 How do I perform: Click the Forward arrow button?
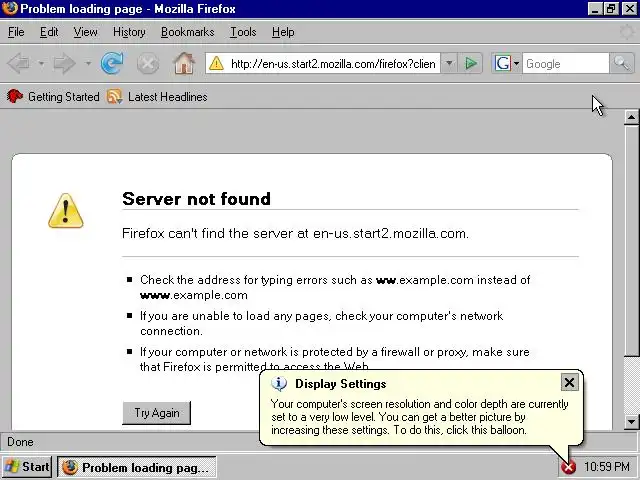click(x=64, y=63)
